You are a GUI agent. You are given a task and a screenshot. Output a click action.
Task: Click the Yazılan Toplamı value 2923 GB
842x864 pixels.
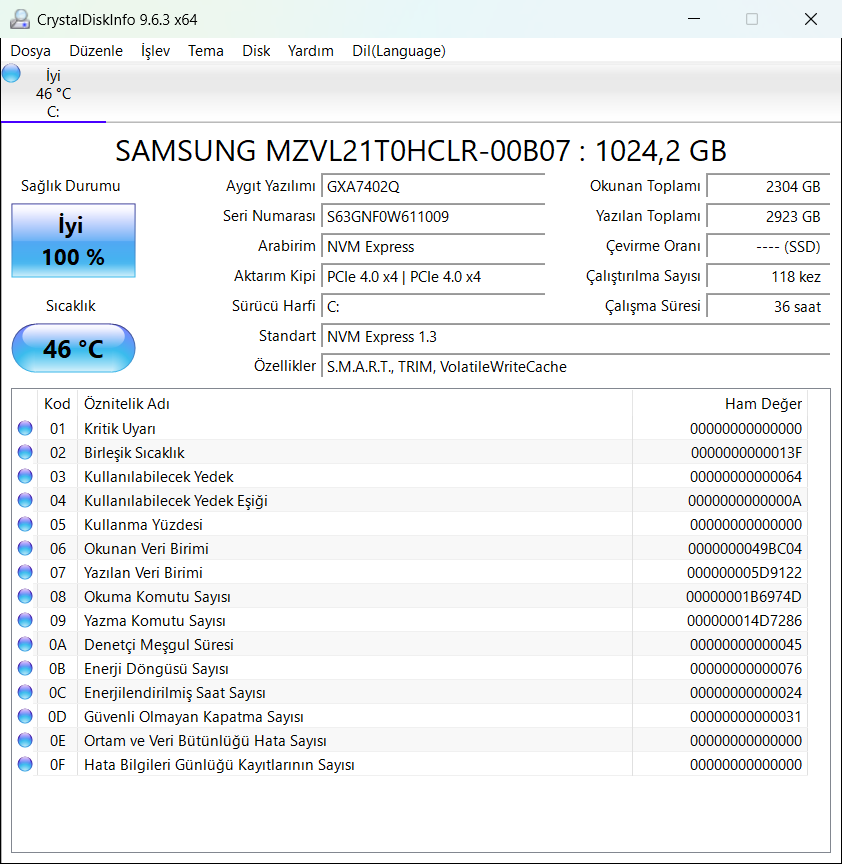click(768, 217)
